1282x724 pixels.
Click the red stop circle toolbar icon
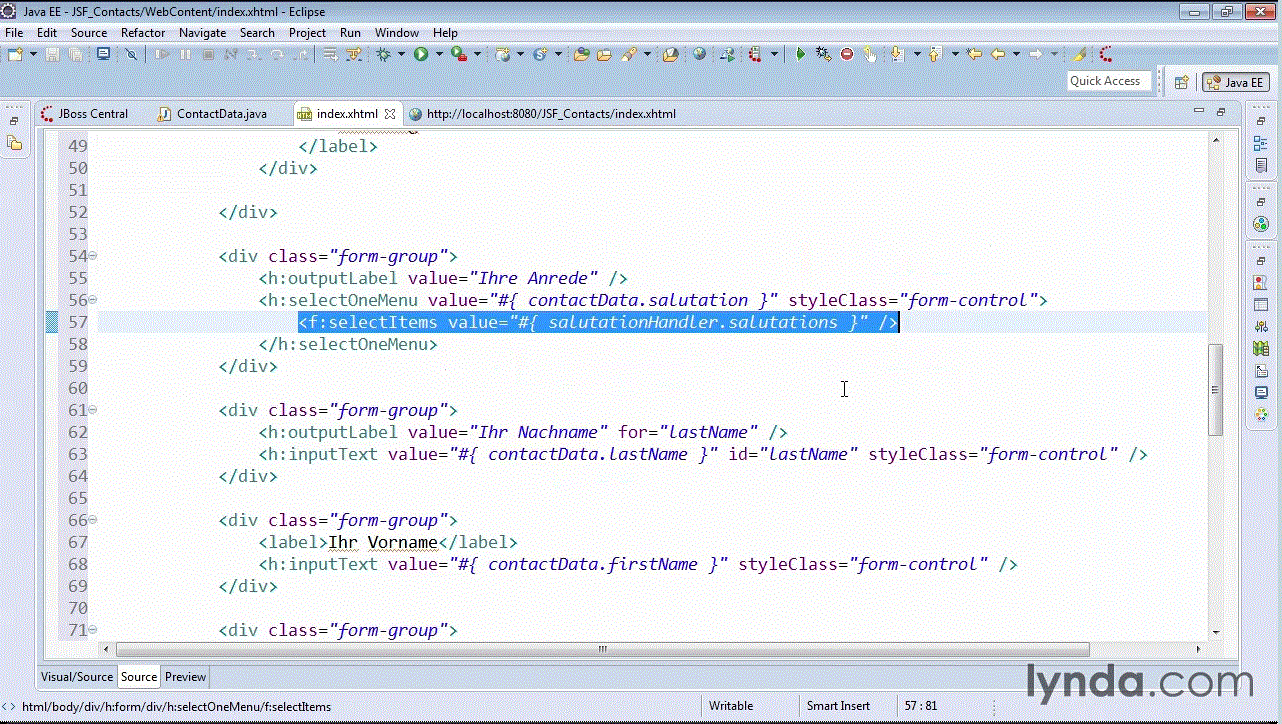[x=847, y=54]
